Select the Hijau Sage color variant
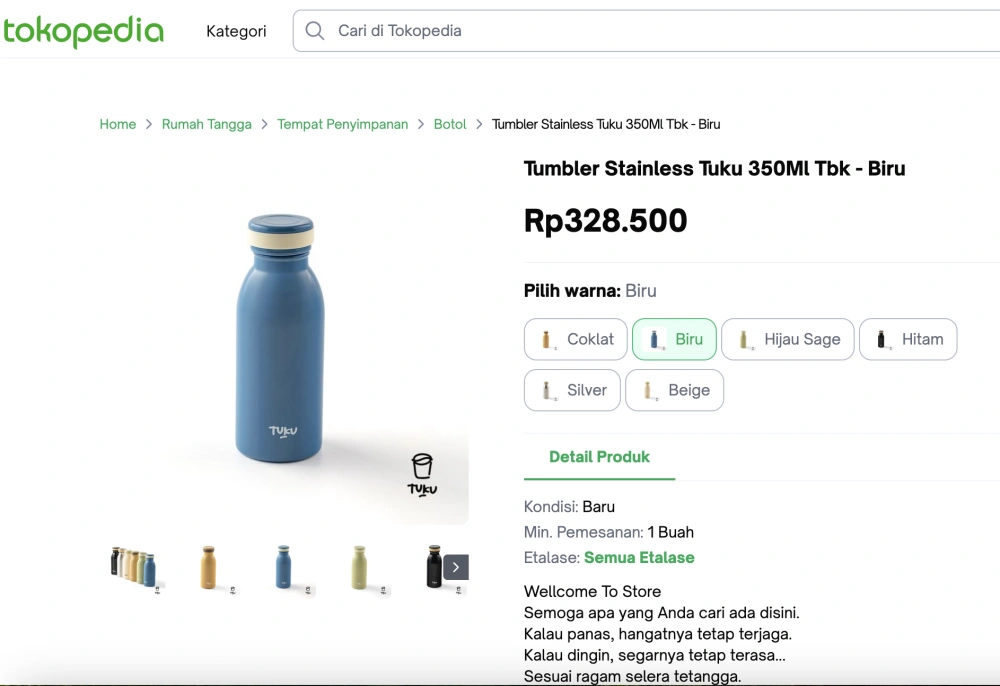 (788, 339)
